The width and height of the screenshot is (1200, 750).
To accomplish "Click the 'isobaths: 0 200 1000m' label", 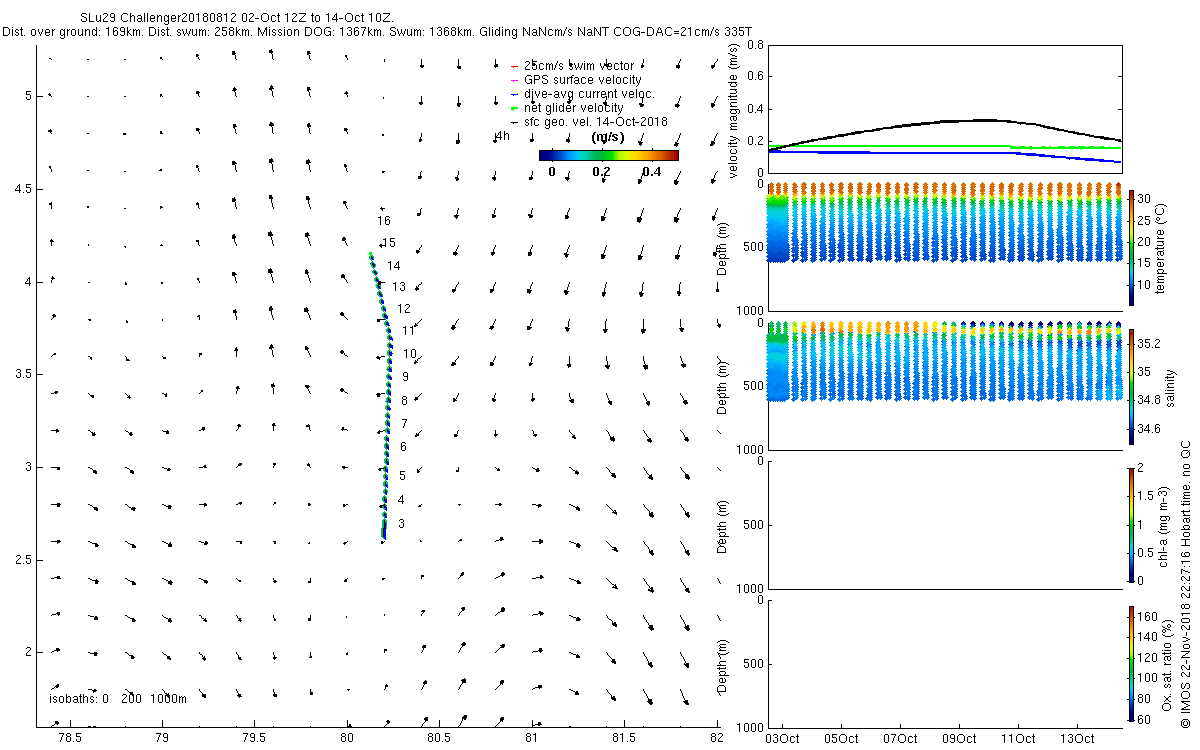I will 118,698.
